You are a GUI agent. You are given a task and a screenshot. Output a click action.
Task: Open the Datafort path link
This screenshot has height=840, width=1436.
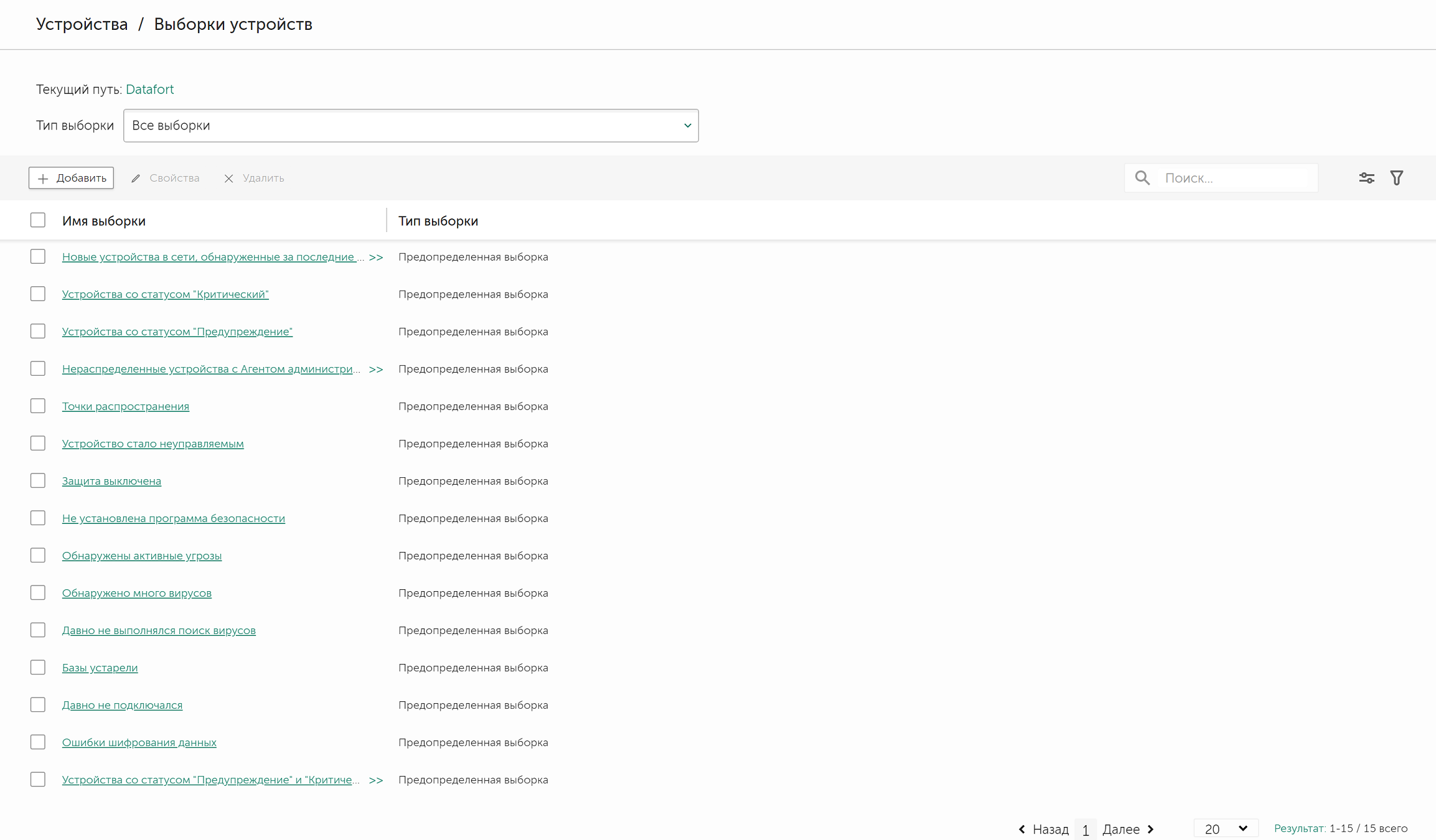[149, 90]
